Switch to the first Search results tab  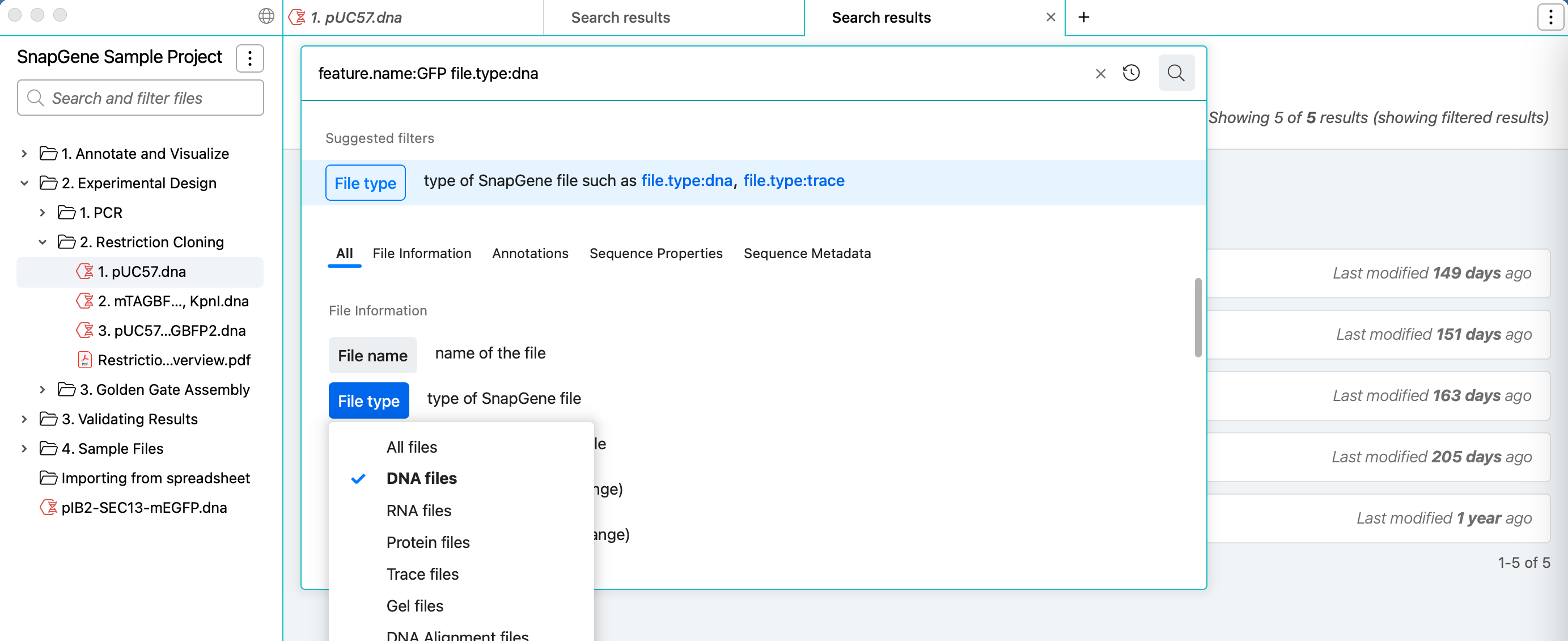[673, 18]
